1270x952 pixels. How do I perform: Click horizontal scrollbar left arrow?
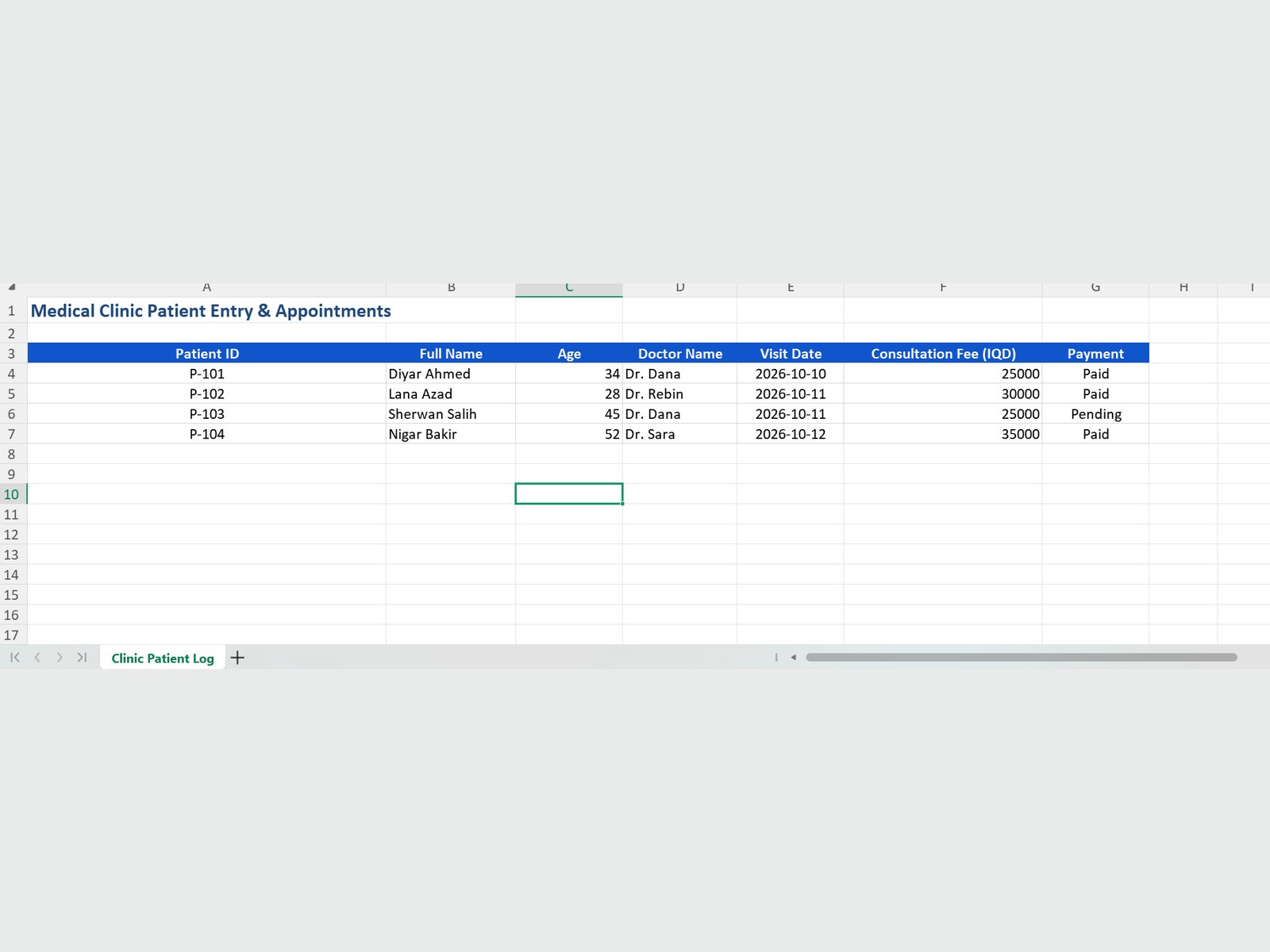coord(793,658)
